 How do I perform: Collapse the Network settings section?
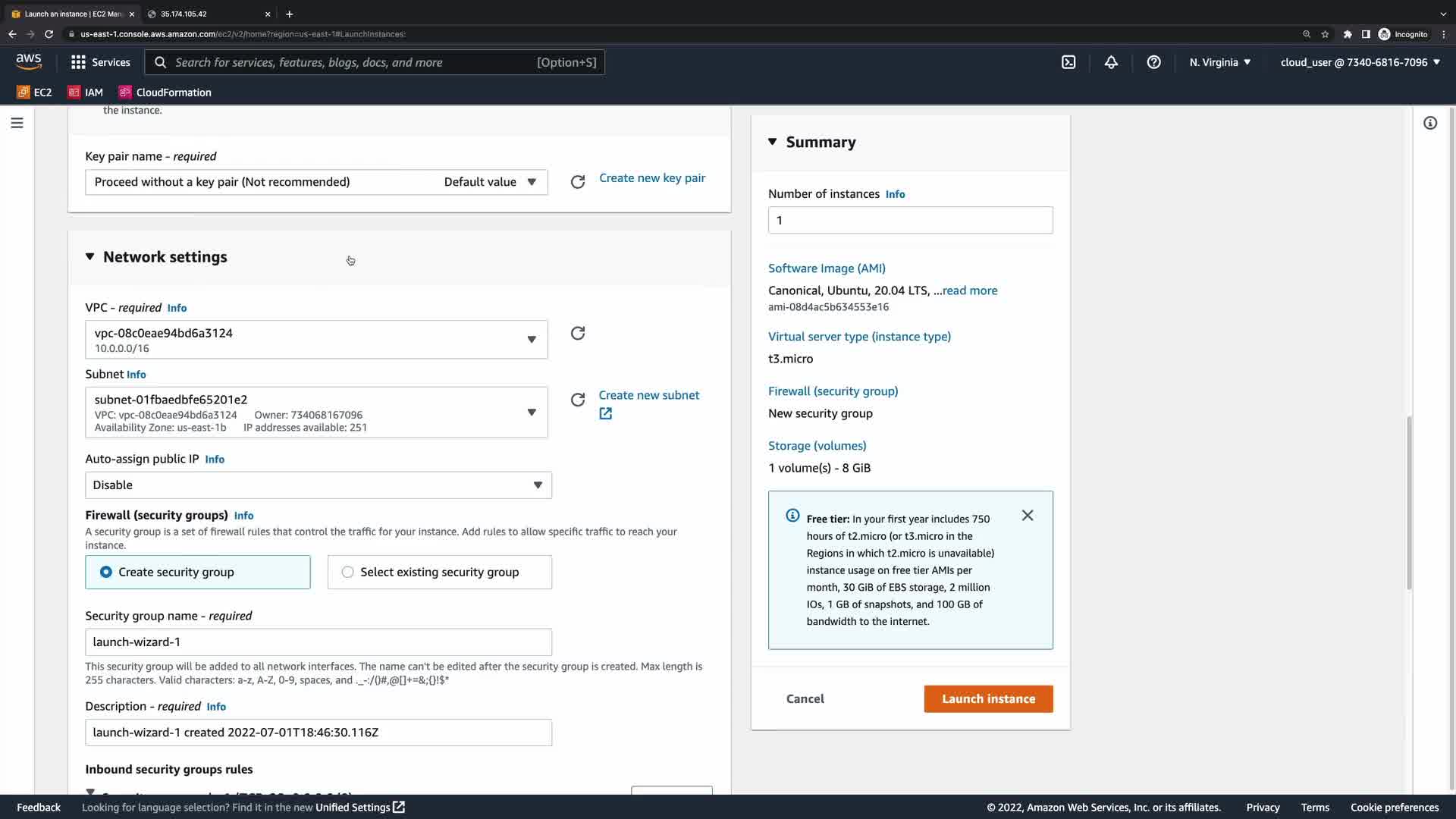[x=90, y=257]
